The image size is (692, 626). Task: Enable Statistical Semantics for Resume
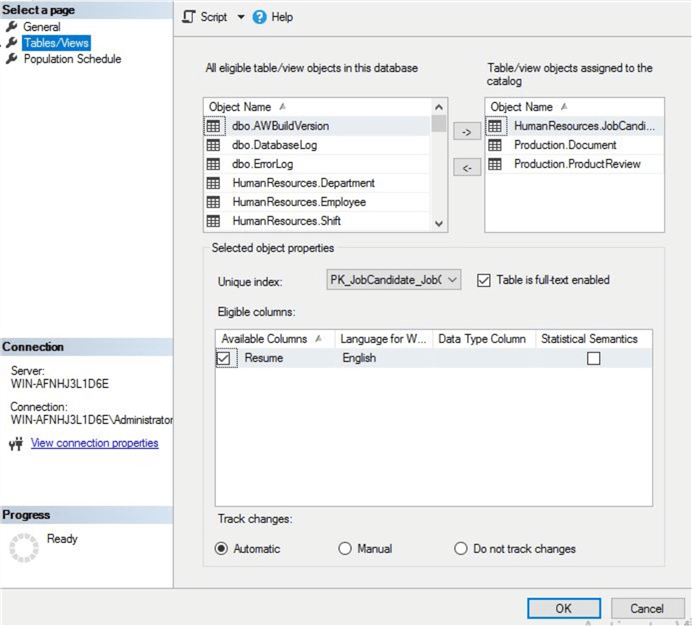(x=594, y=358)
